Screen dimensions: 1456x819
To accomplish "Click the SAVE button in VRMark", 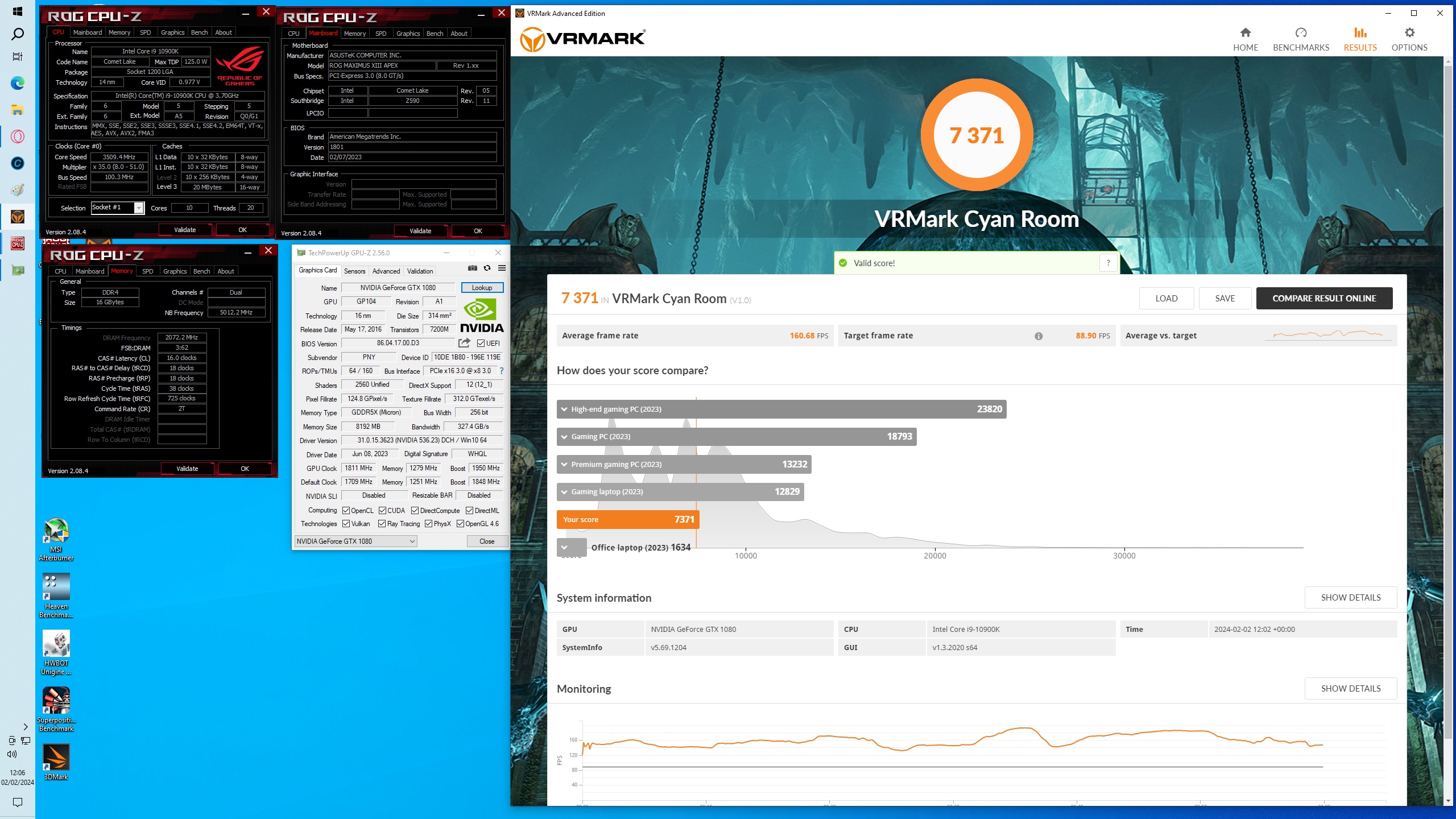I will coord(1225,299).
